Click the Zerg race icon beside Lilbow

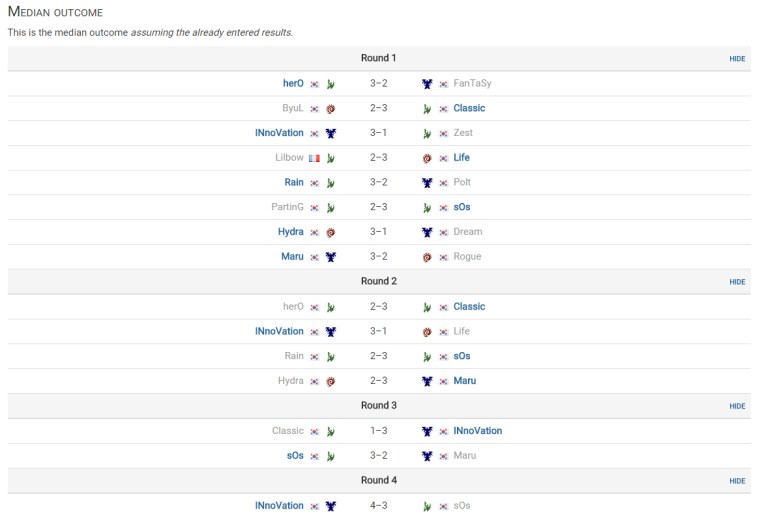click(330, 158)
